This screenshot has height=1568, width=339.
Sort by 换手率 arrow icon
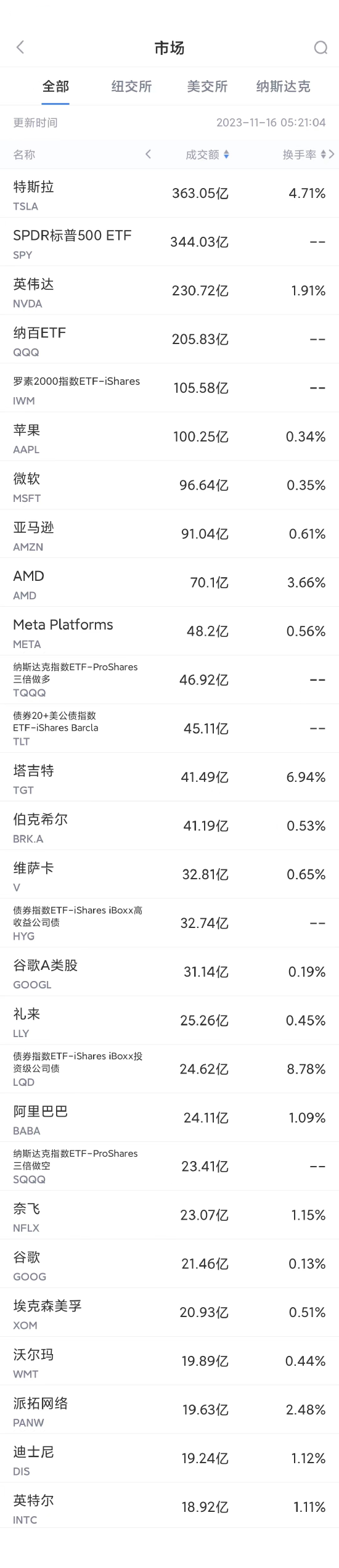coord(324,155)
